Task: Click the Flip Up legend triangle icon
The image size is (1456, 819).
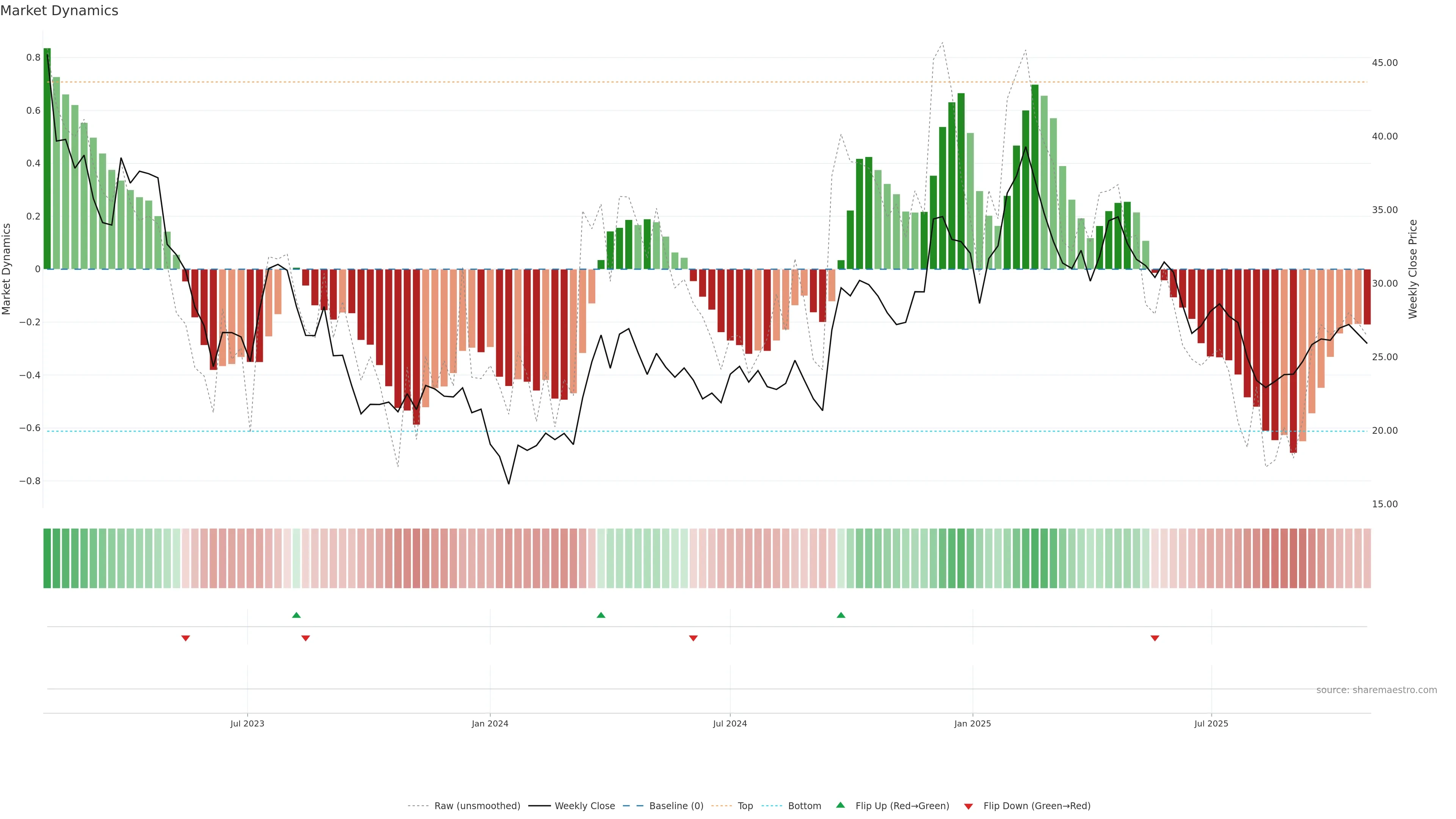Action: [841, 805]
